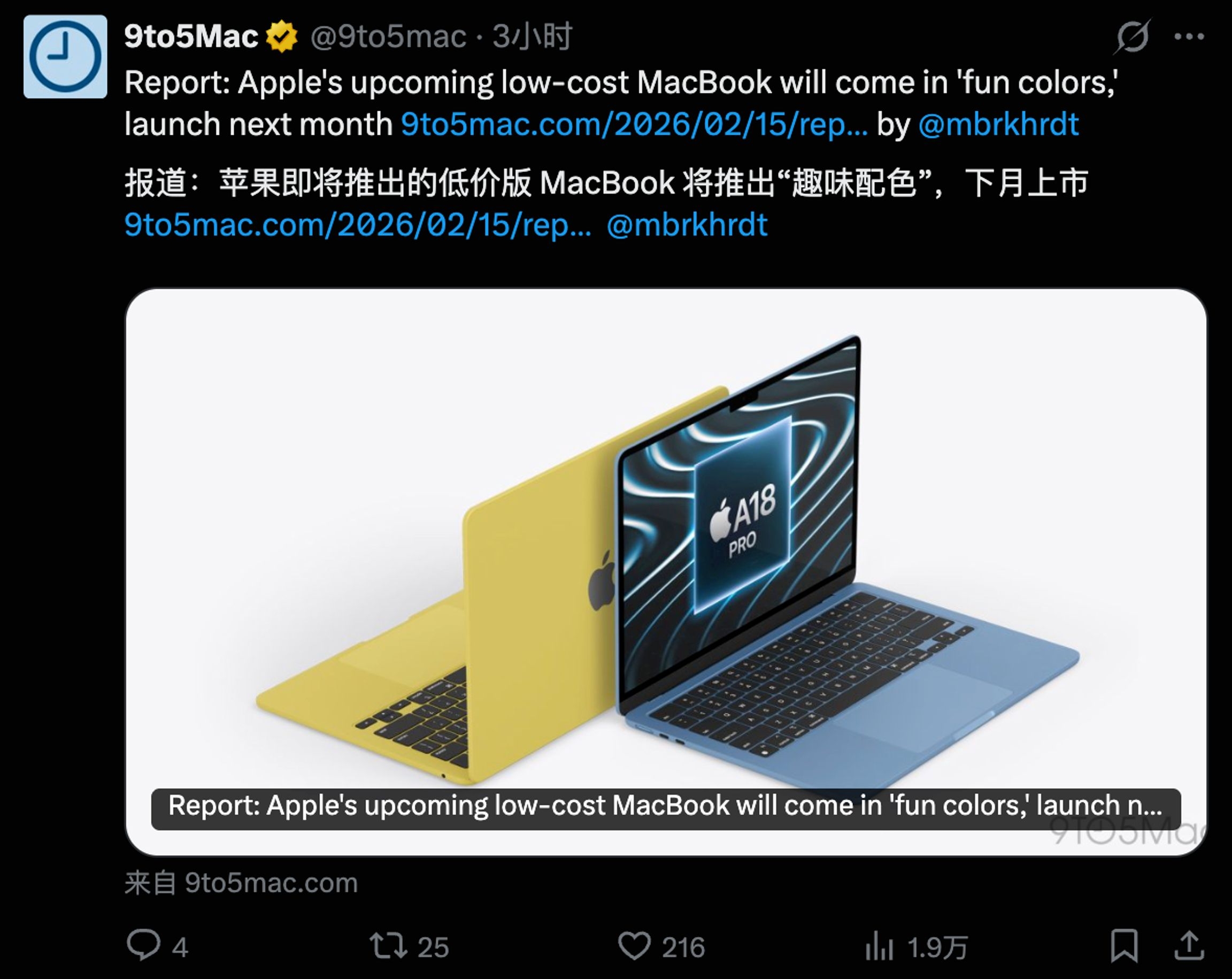
Task: Open the 9to5mac.com link in the English text
Action: pos(634,125)
